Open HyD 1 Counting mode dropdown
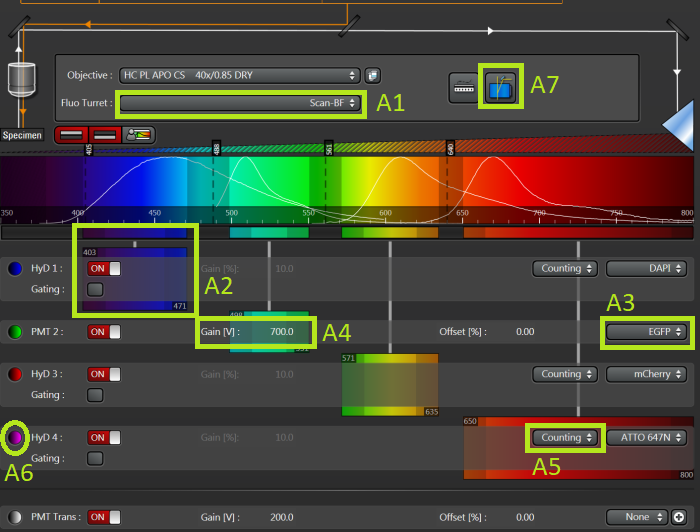This screenshot has height=532, width=700. tap(565, 269)
